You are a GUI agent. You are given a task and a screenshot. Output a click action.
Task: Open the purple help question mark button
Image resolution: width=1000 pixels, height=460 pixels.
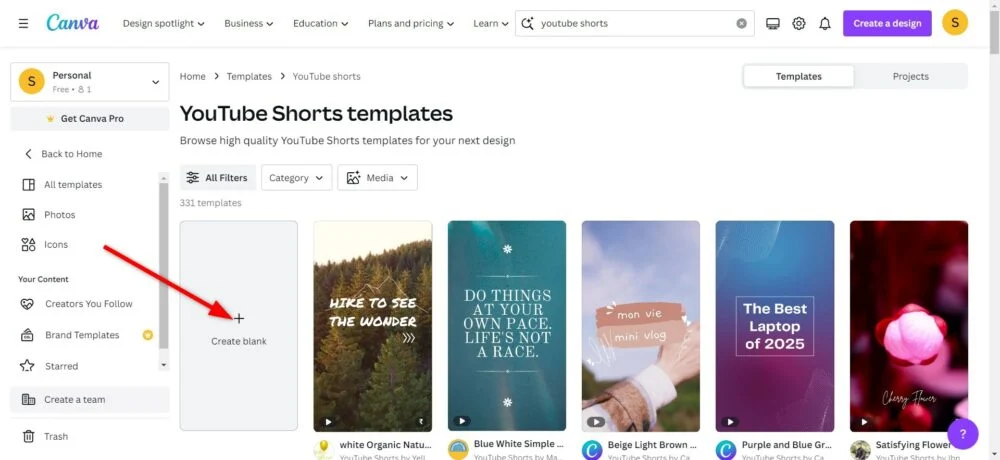pos(962,433)
